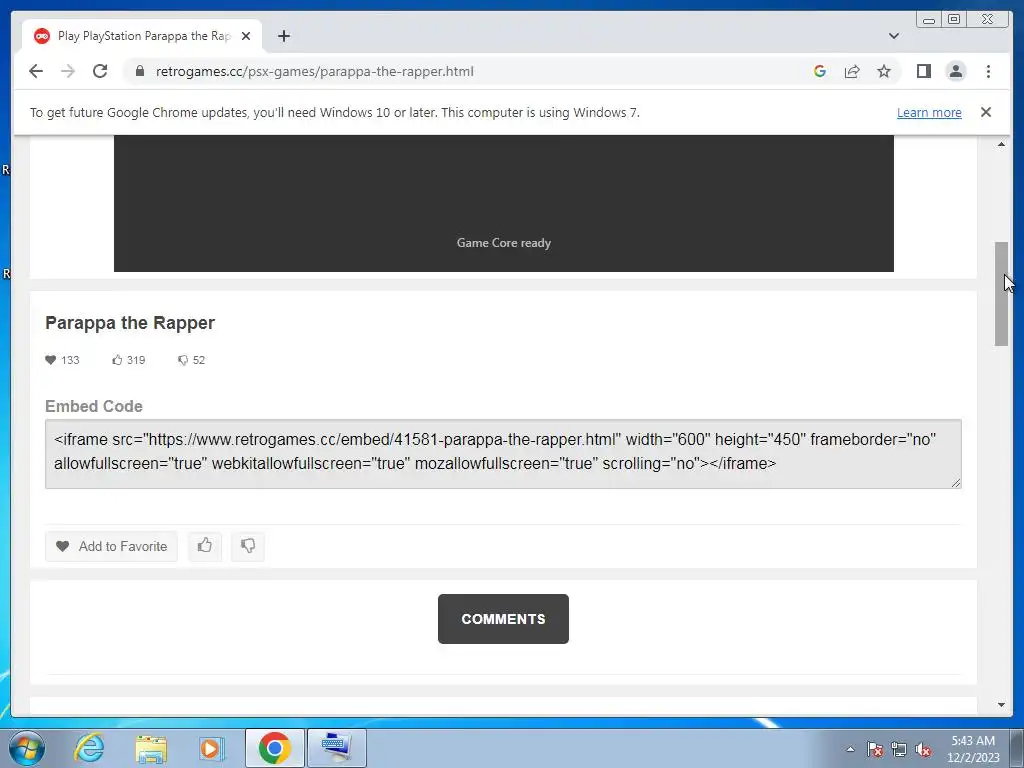This screenshot has height=768, width=1024.
Task: Open the tab search dropdown arrow
Action: pos(893,36)
